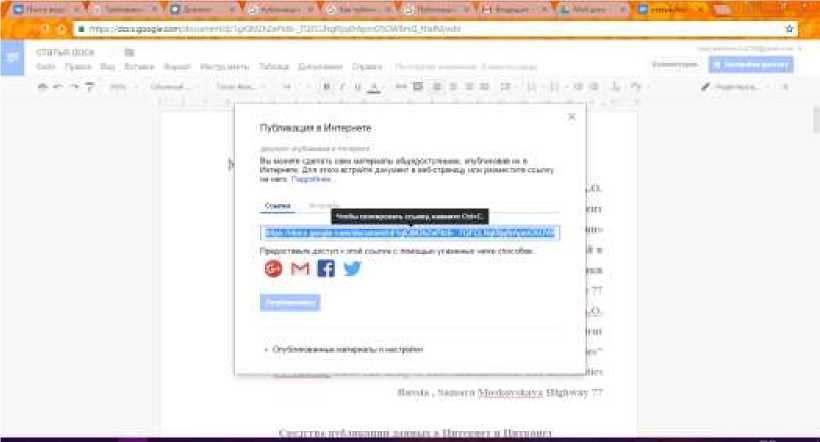
Task: Toggle bold formatting
Action: 326,87
